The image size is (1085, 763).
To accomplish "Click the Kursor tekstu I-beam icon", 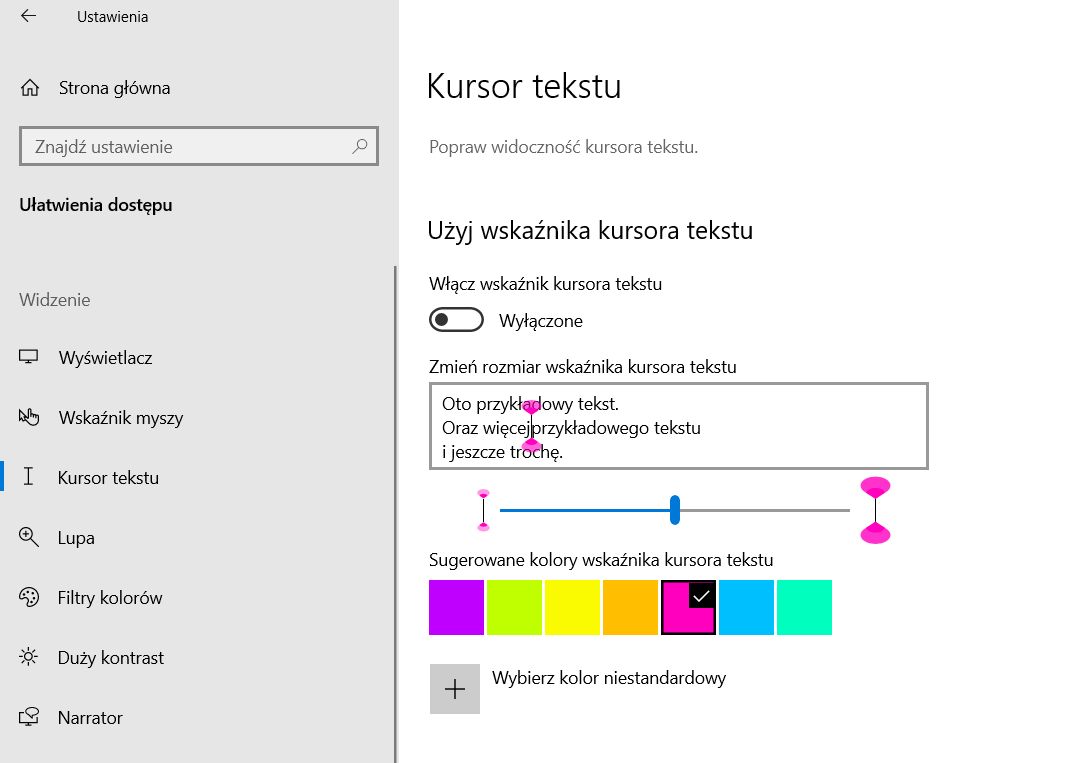I will (28, 477).
